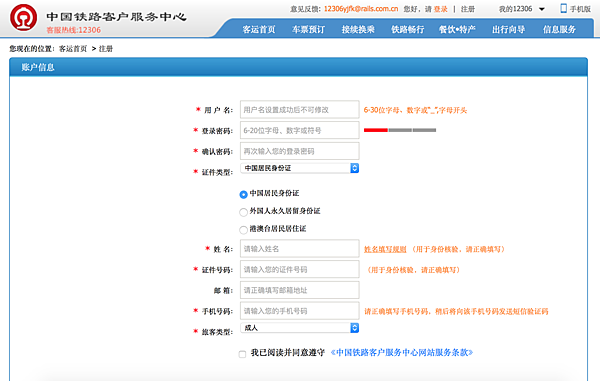Focus the 手机号码 input field
The image size is (600, 381).
click(300, 311)
